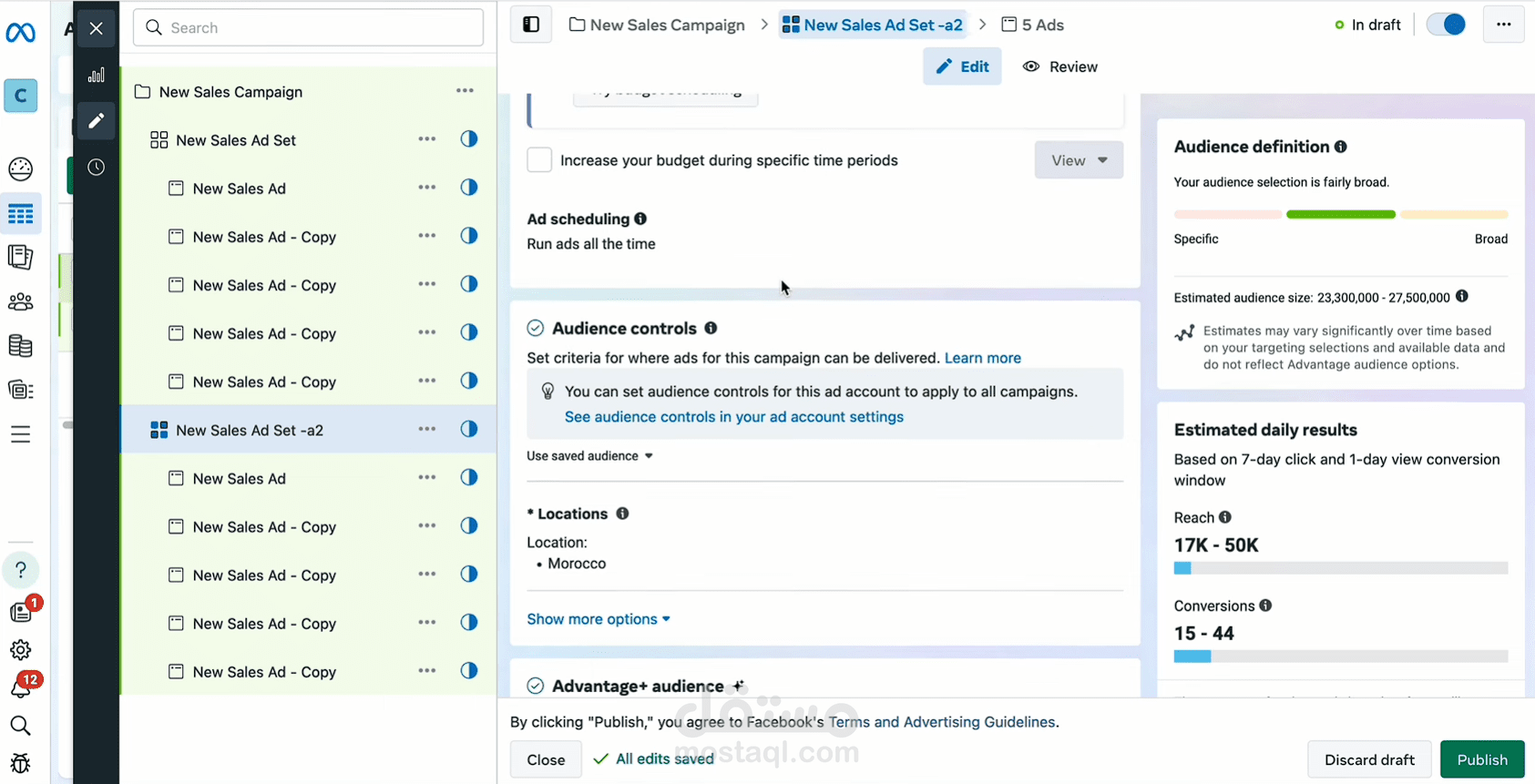Toggle the ad set on/off switch
Image resolution: width=1535 pixels, height=784 pixels.
click(1446, 25)
